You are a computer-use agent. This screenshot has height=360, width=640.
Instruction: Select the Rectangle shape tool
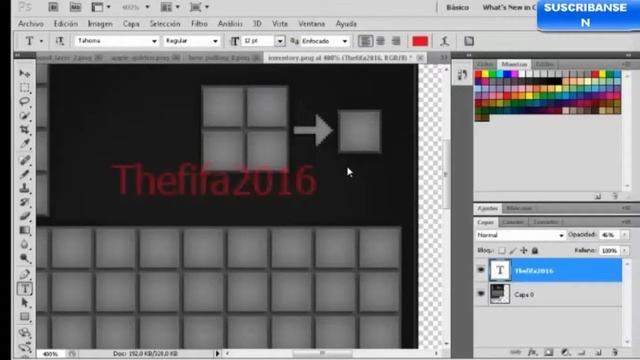pos(25,317)
